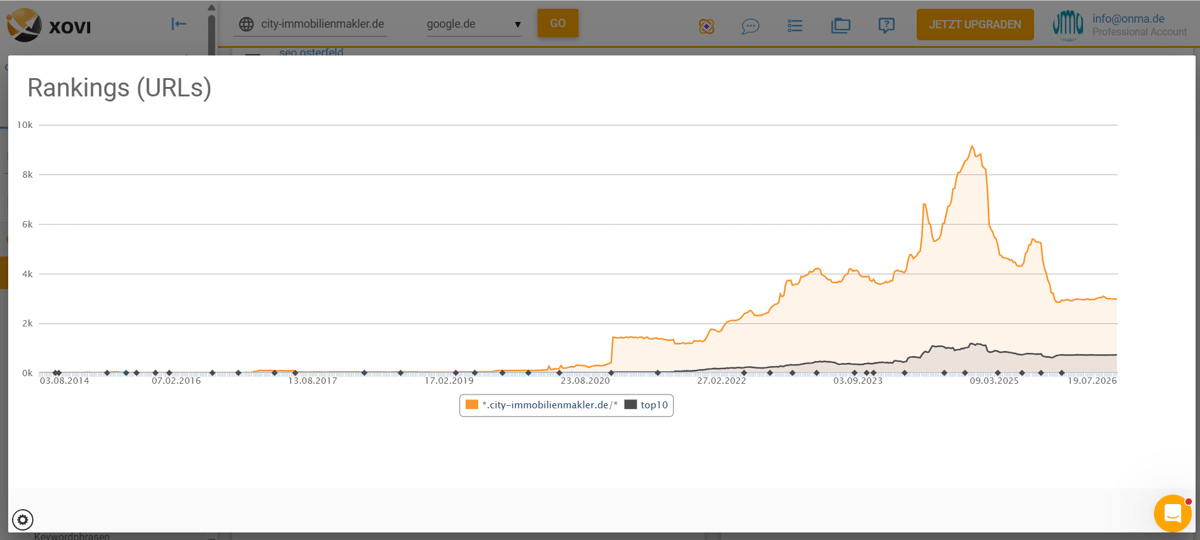Click the orange legend color swatch
Viewport: 1200px width, 540px height.
(471, 405)
